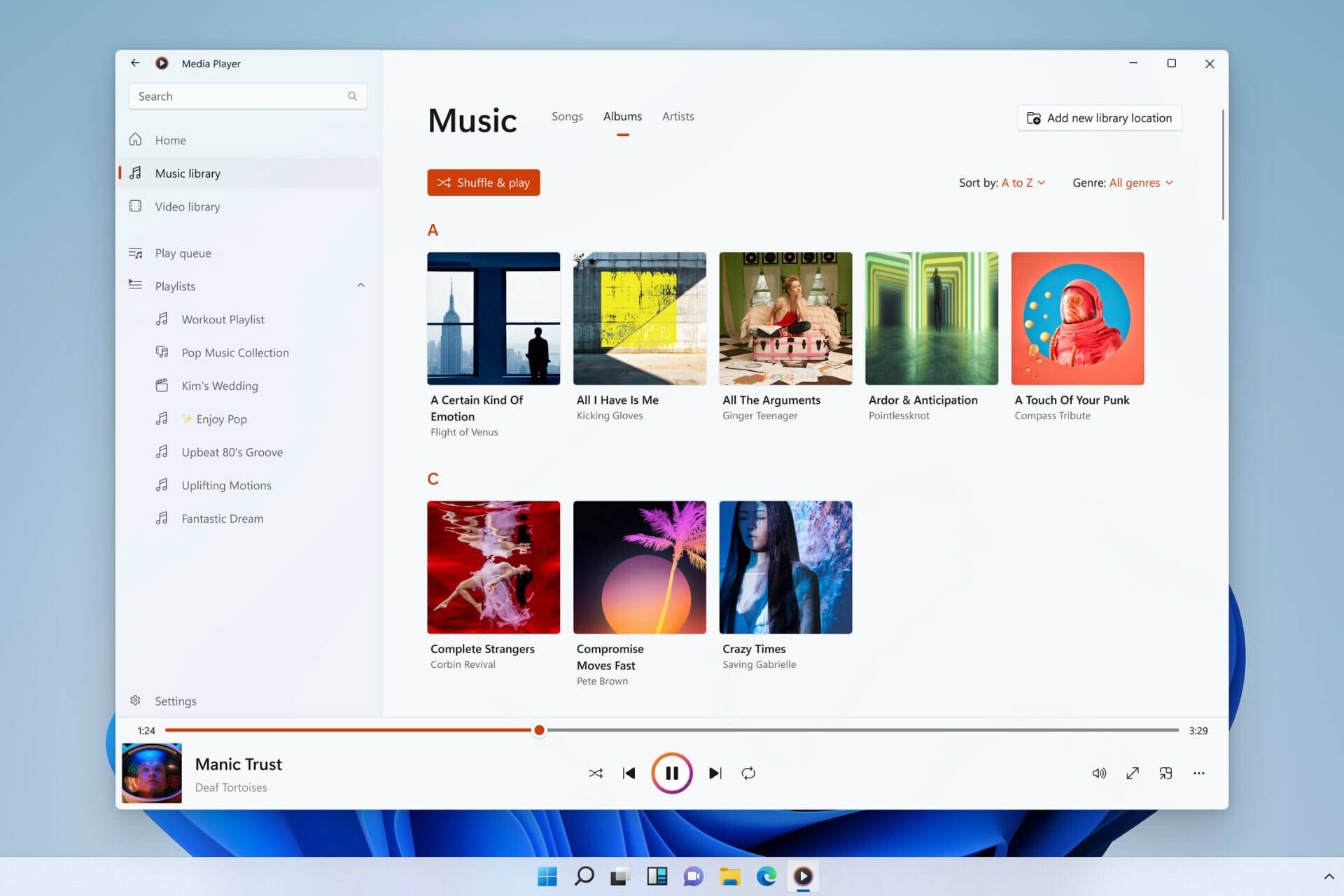Open Settings from the sidebar
1344x896 pixels.
[x=175, y=700]
